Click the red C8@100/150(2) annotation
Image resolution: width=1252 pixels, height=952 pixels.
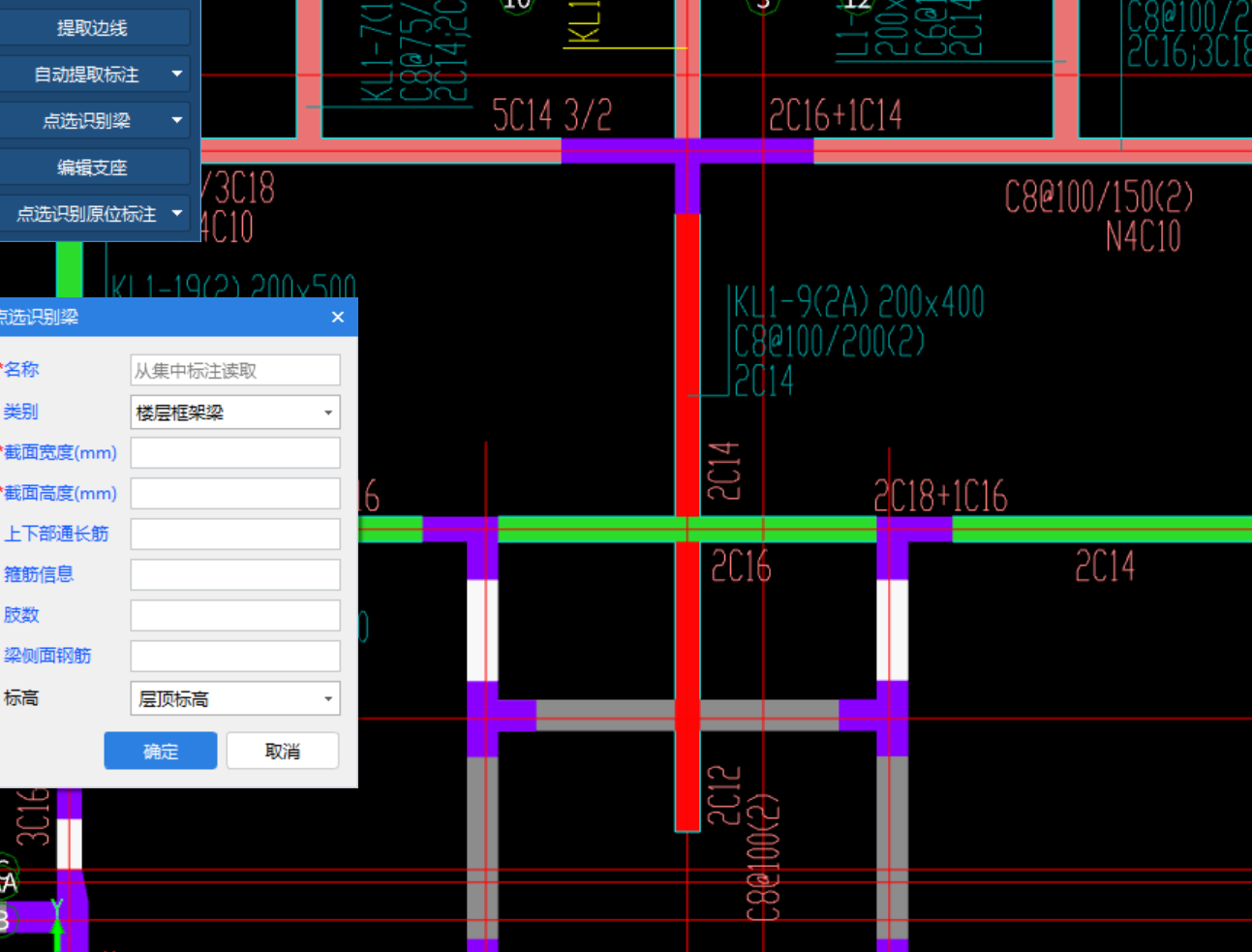coord(1099,198)
